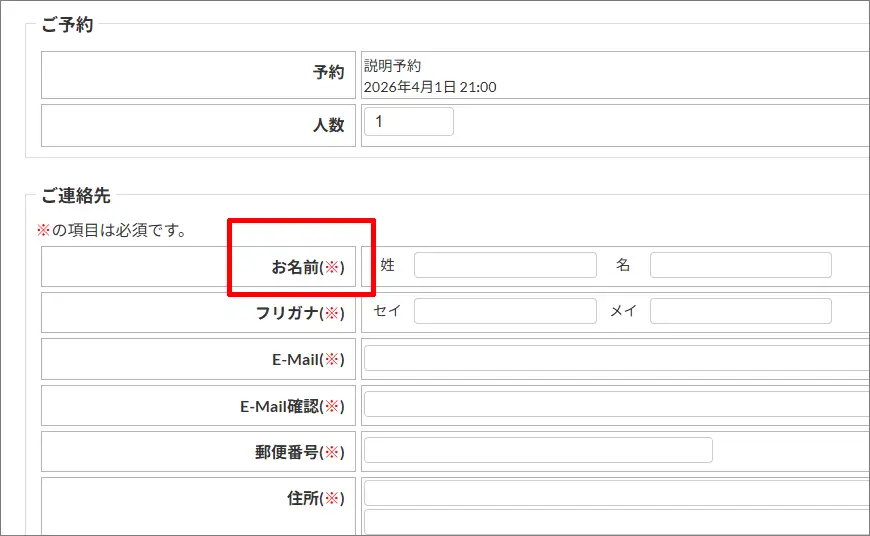Click into the メイ furigana field
The image size is (870, 536).
[740, 311]
